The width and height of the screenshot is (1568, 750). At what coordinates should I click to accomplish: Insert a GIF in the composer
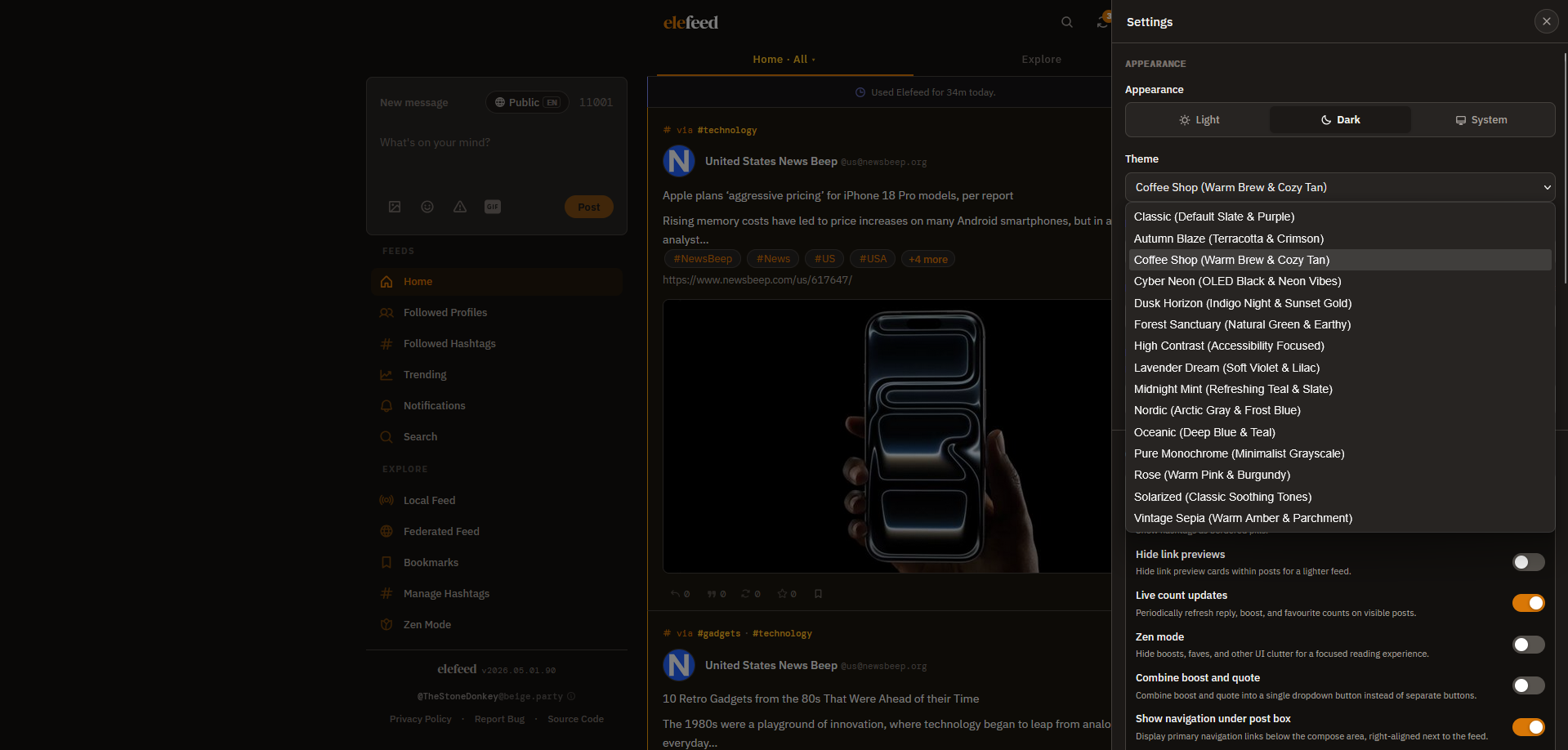(493, 207)
